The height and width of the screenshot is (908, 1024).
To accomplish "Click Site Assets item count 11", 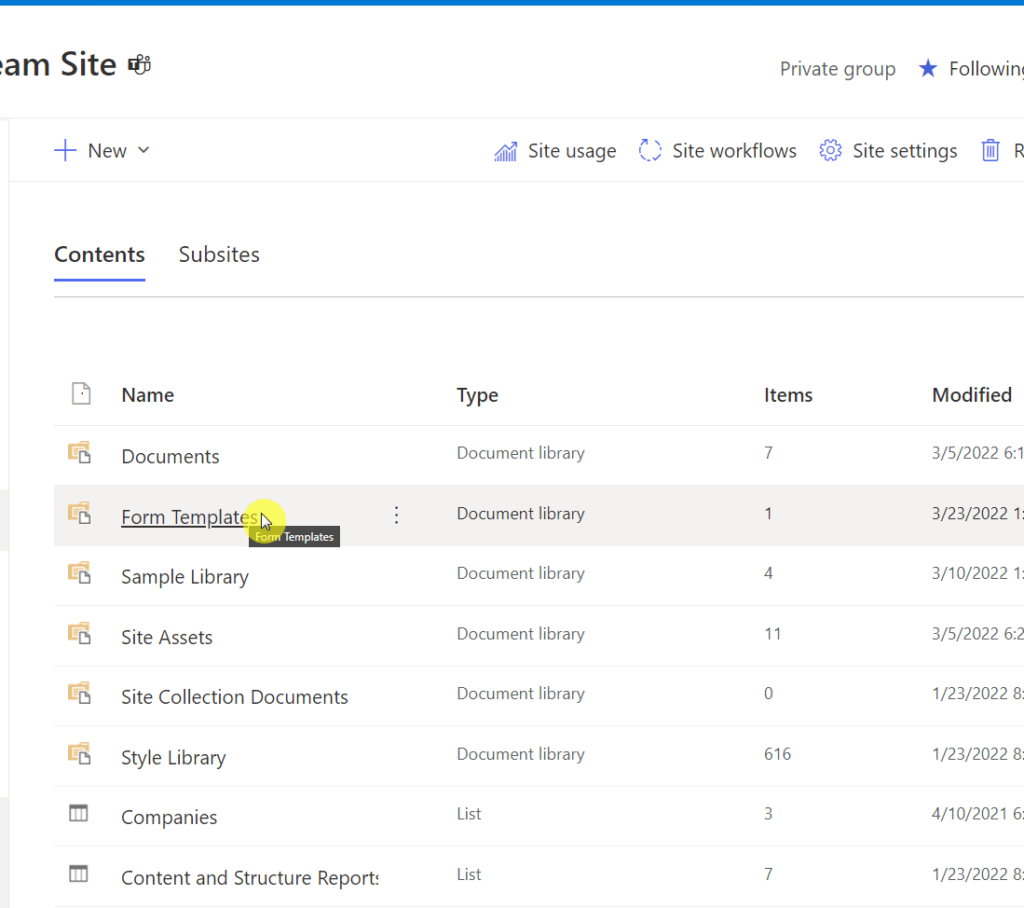I will coord(773,634).
